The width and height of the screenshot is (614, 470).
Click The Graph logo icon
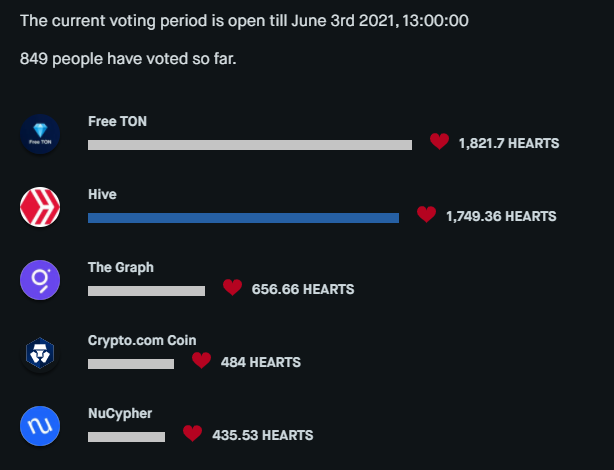pyautogui.click(x=41, y=279)
